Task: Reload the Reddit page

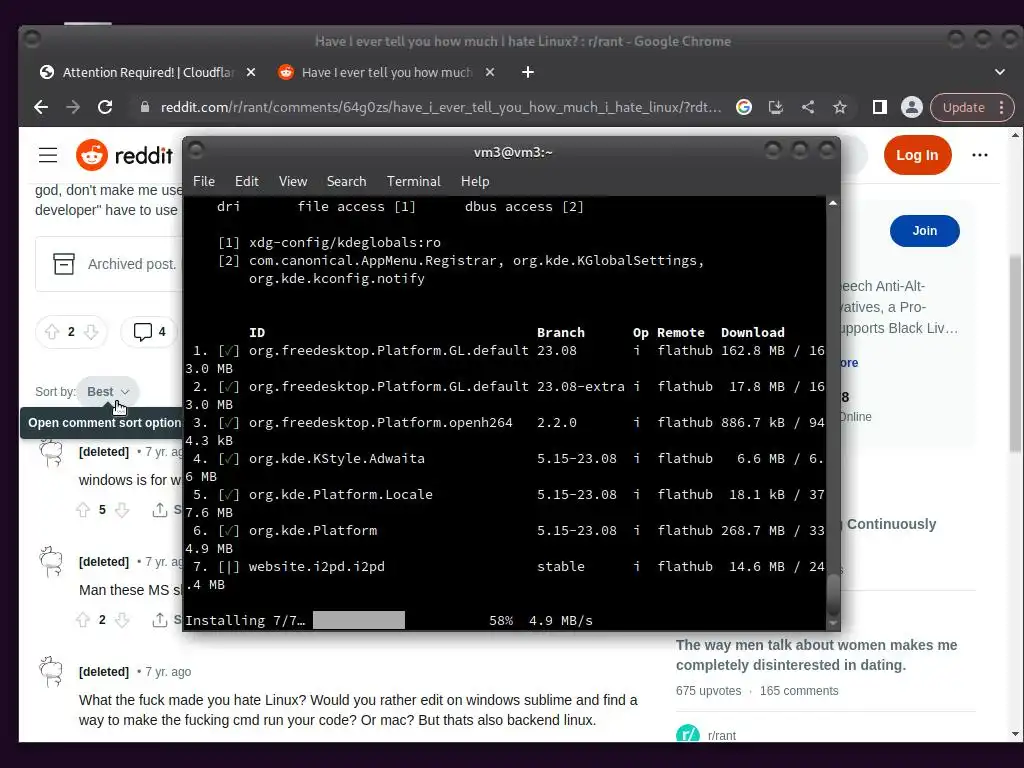Action: click(105, 107)
